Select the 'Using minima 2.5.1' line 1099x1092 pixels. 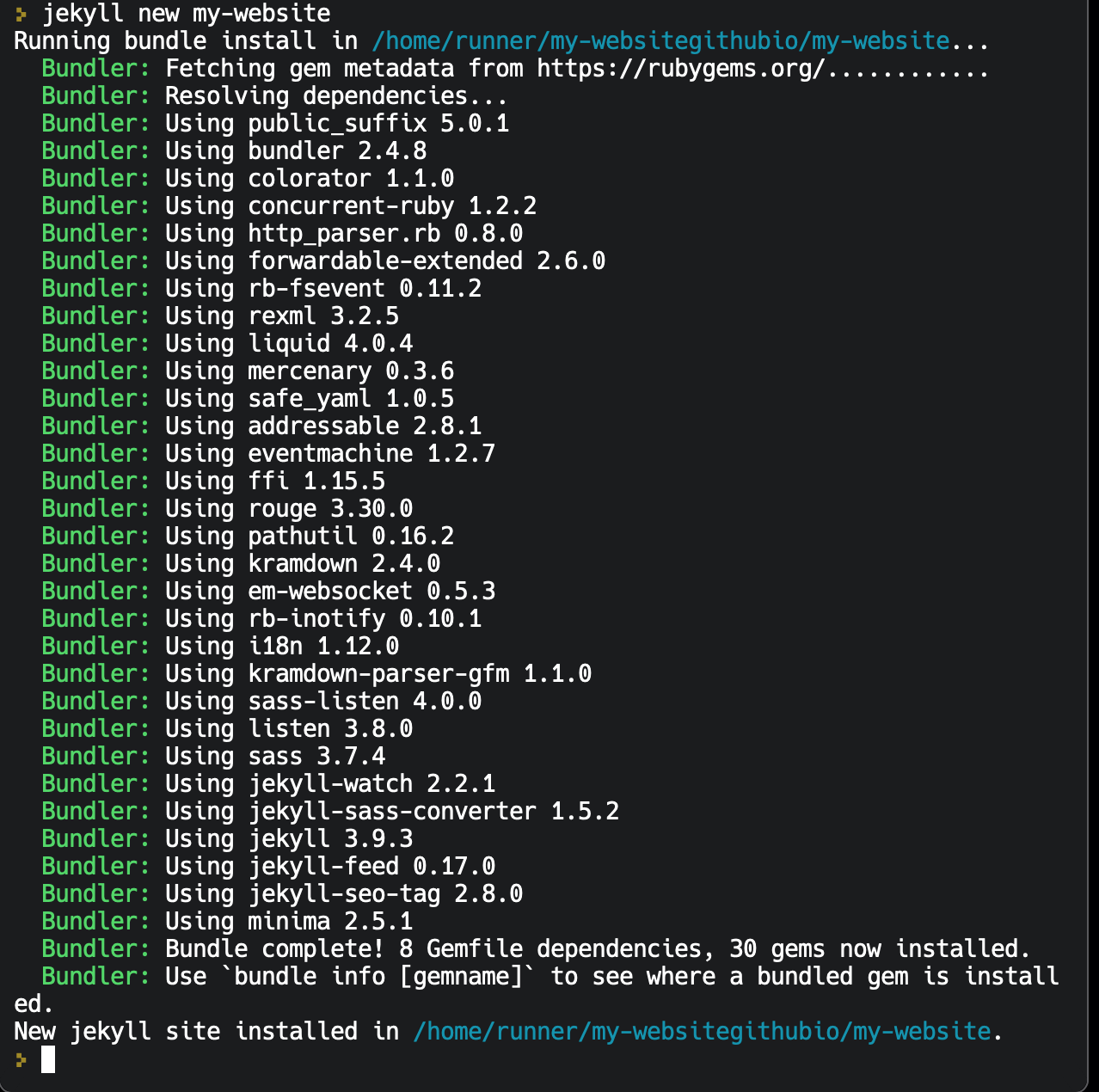coord(289,922)
